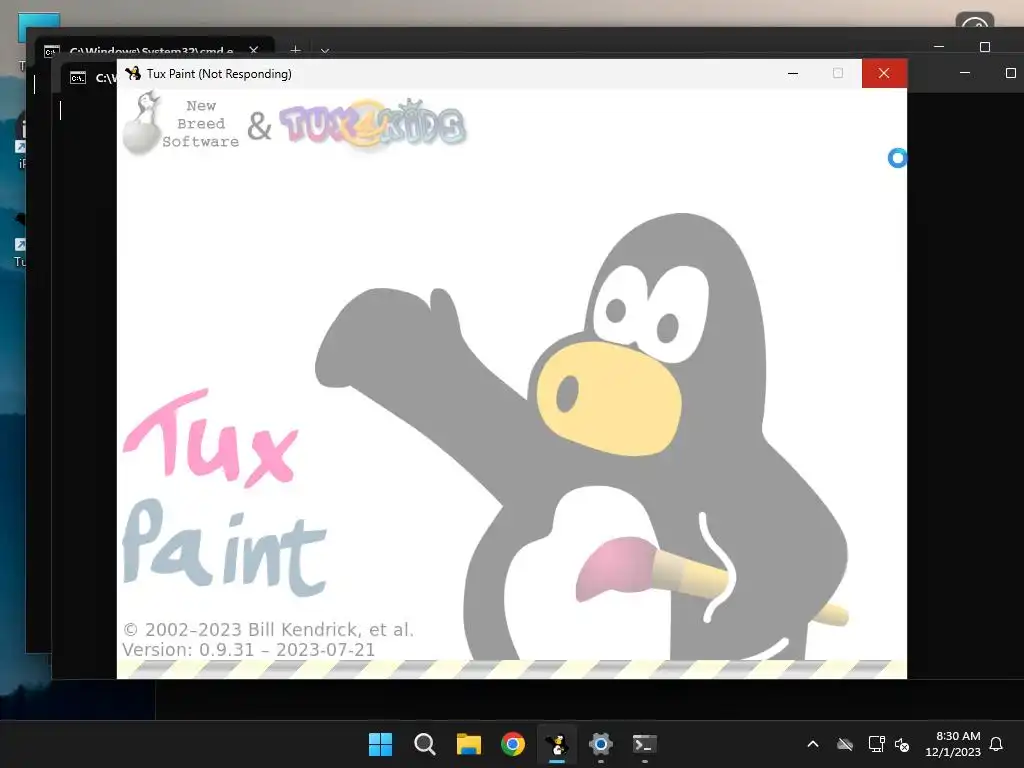Click version 0.9.31 text
Screen dimensions: 1024x768
[x=248, y=650]
